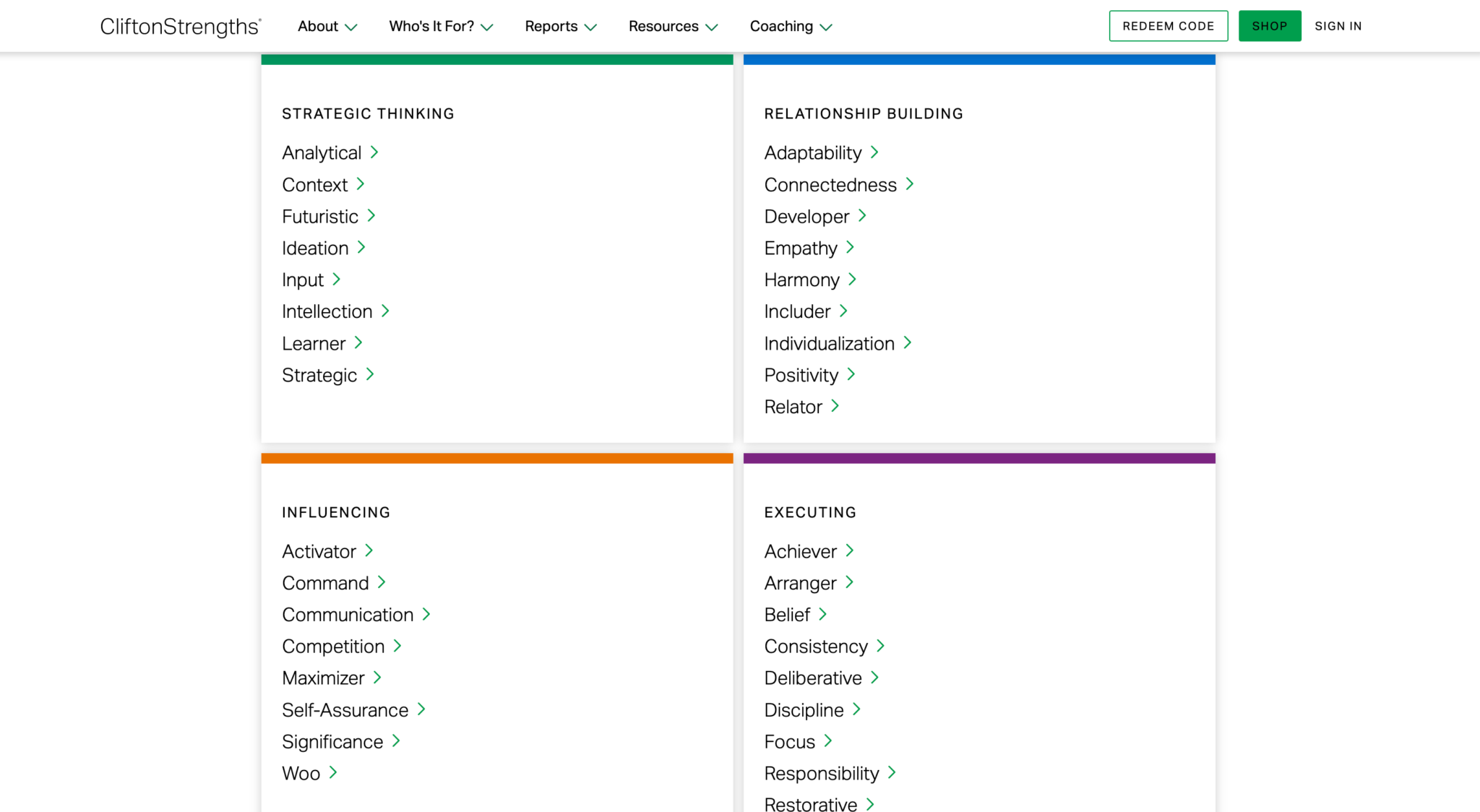Click the green SHOP button
The image size is (1480, 812).
1270,26
